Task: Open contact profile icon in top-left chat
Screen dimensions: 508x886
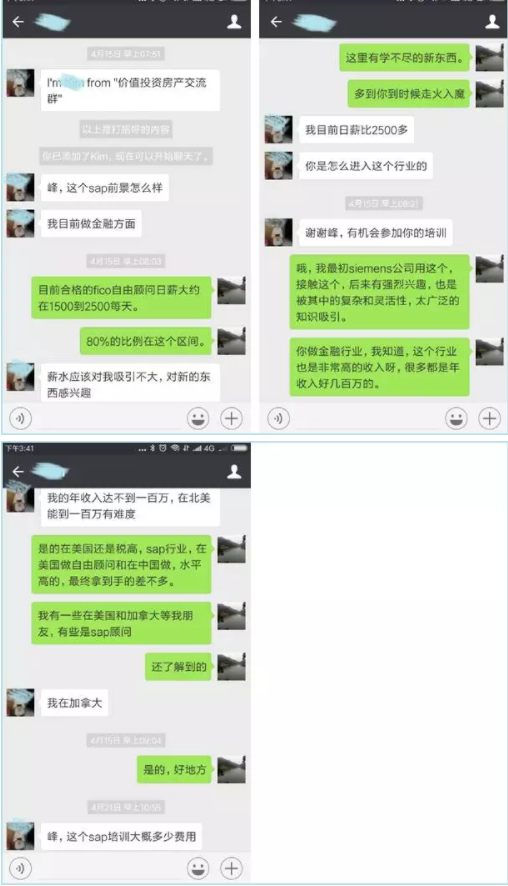Action: coord(234,21)
